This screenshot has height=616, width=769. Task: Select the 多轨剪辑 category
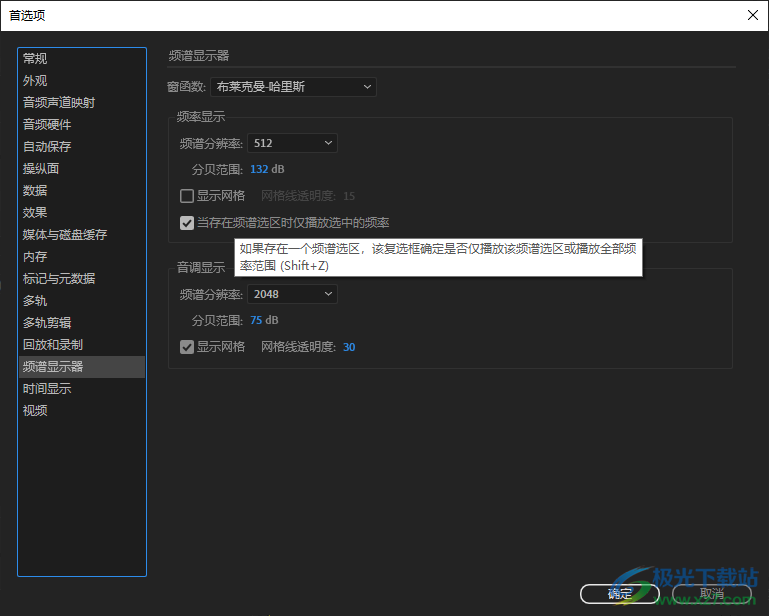tap(47, 323)
